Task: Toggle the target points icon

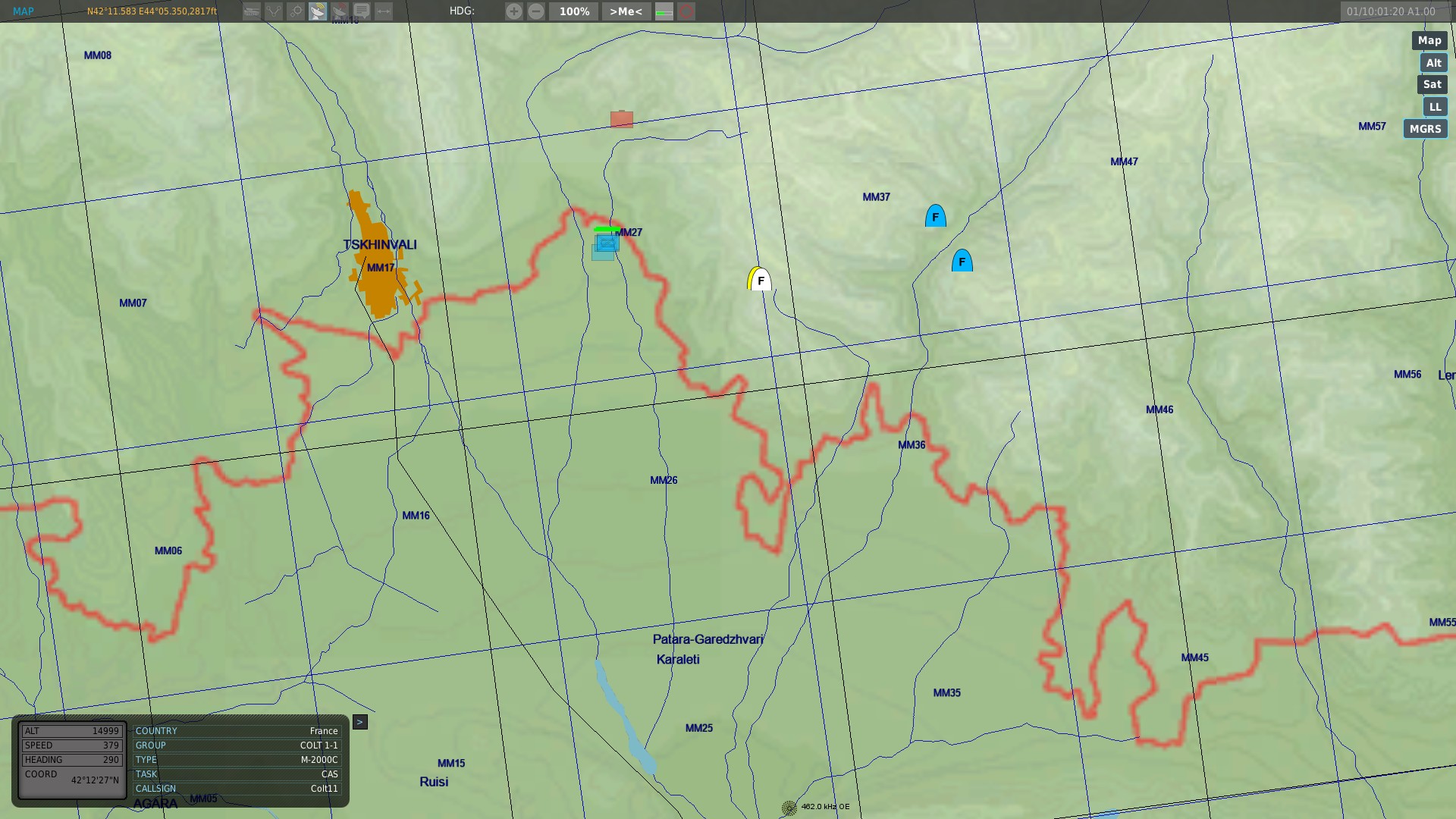Action: tap(296, 11)
